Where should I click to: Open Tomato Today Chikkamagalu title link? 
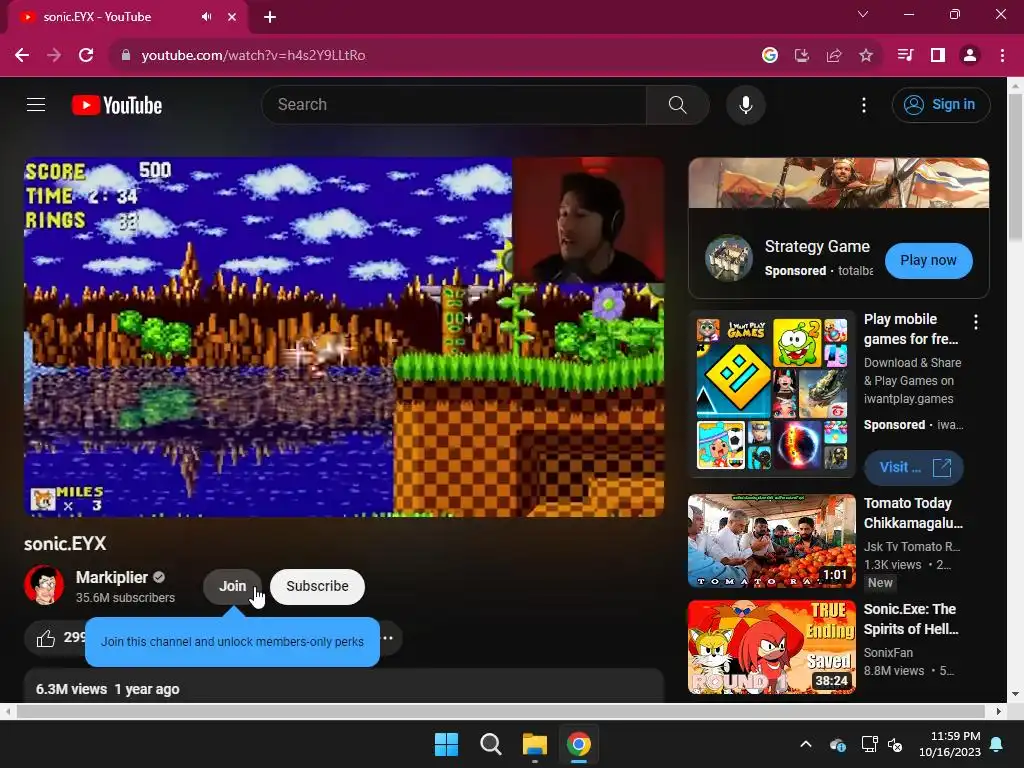913,513
